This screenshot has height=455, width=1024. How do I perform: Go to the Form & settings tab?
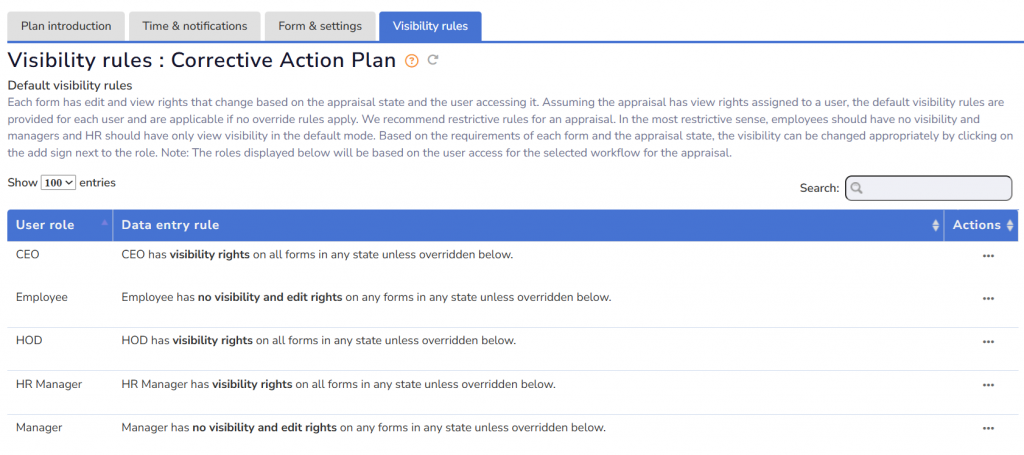pyautogui.click(x=320, y=25)
